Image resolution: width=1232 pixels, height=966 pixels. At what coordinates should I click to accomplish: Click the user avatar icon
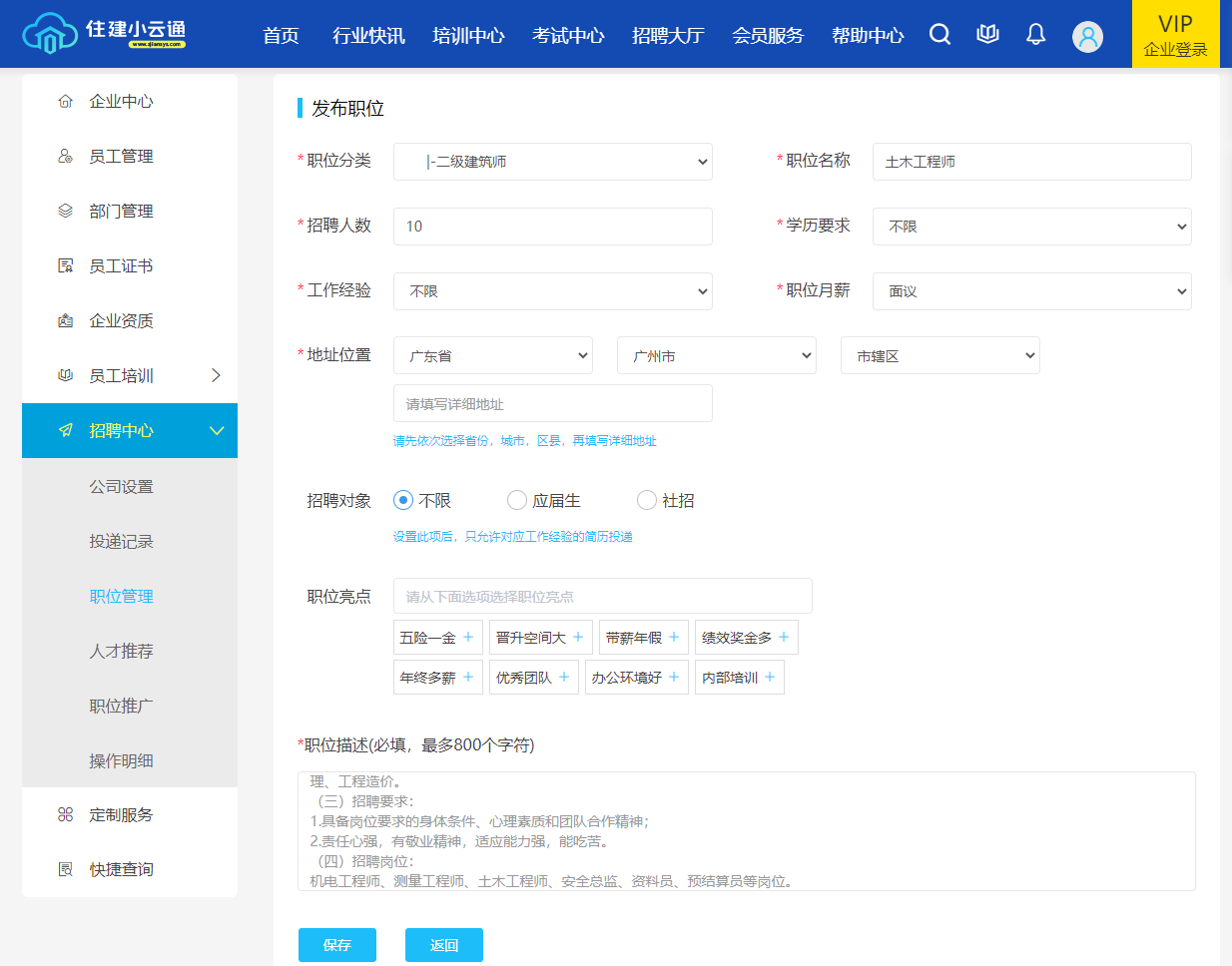tap(1087, 37)
